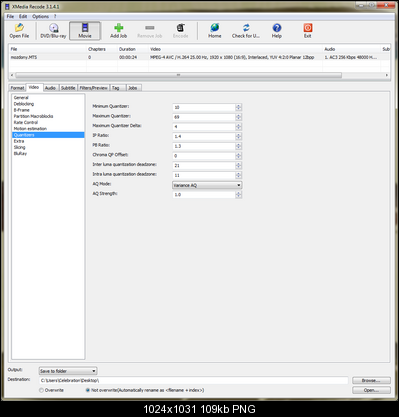Click Intra luma quantization deadzone spinner
Screen dimensions: 399x417
[x=238, y=175]
